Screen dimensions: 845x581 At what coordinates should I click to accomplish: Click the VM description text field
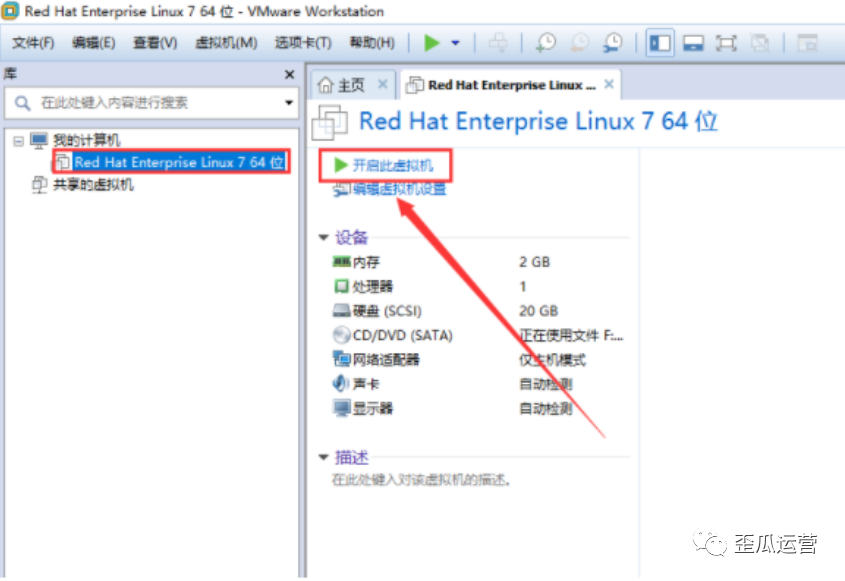click(x=421, y=479)
